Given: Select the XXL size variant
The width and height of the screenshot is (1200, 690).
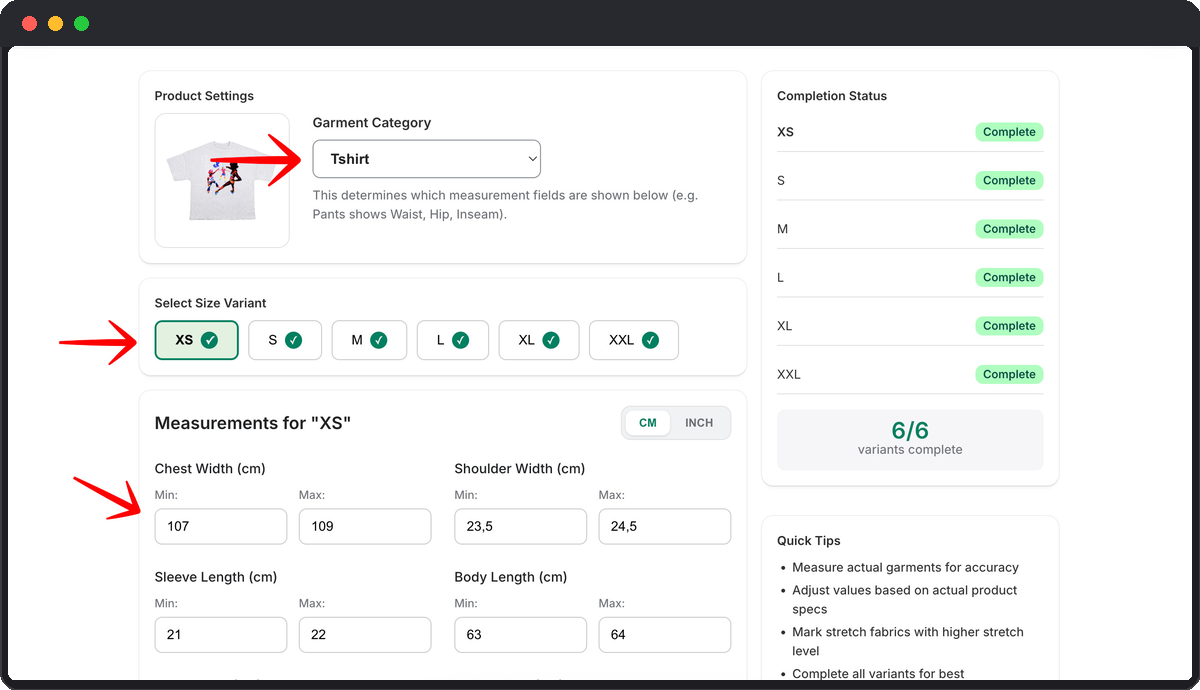Looking at the screenshot, I should 634,340.
